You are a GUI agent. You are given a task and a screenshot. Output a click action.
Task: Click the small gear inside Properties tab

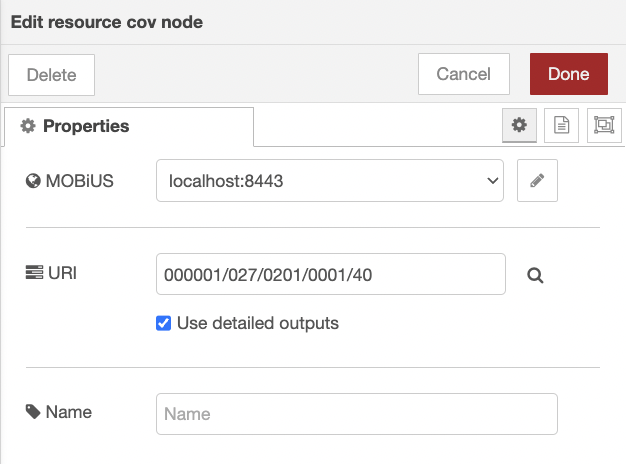tap(28, 126)
